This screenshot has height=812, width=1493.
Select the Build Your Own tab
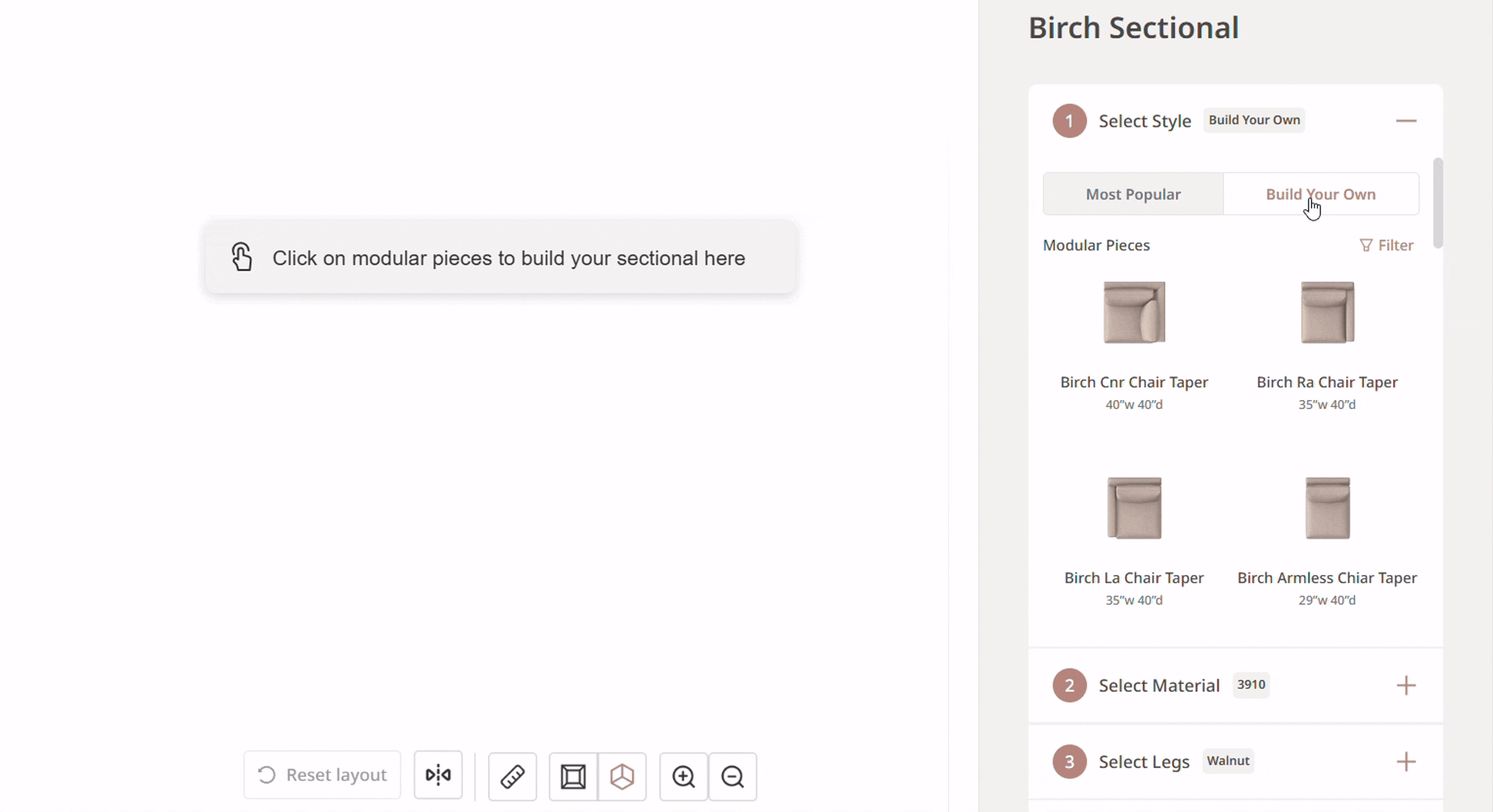1321,194
